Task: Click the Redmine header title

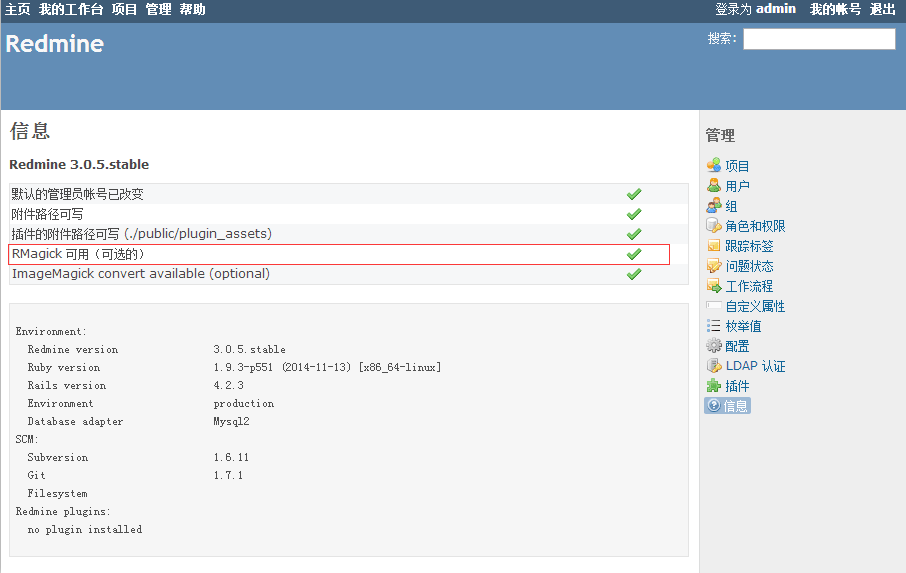Action: [55, 44]
